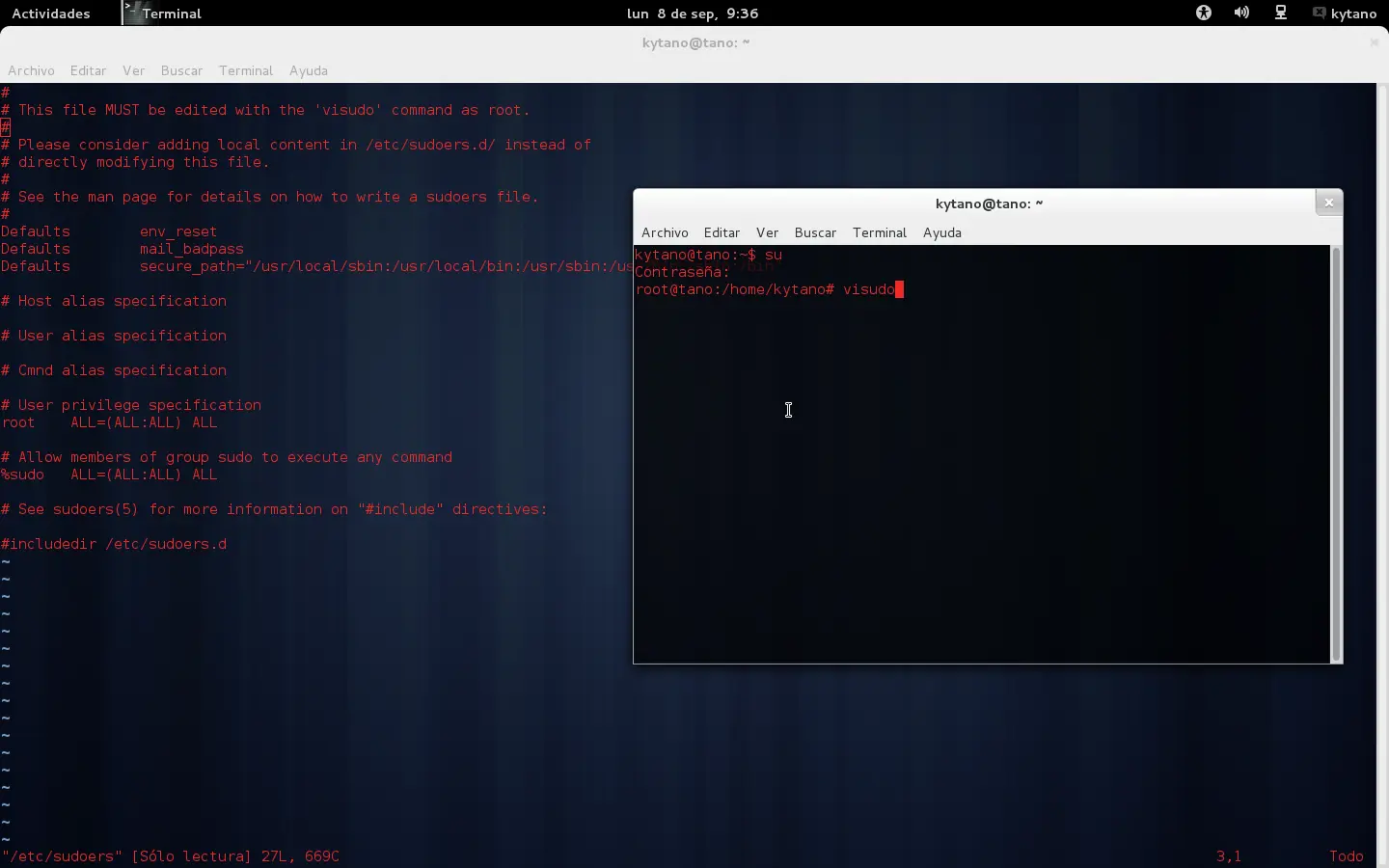Viewport: 1389px width, 868px height.
Task: Click the 'kytano@tano:~$ su' prompt line
Action: [x=708, y=255]
